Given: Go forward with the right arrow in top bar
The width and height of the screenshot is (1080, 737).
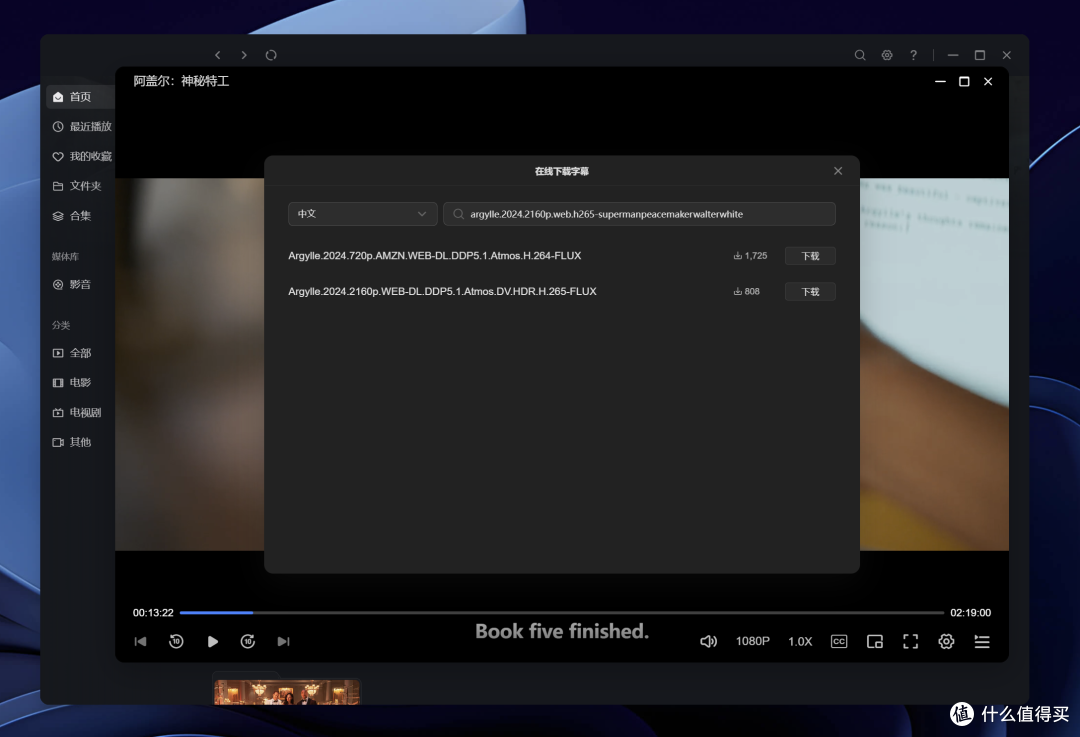Looking at the screenshot, I should (x=244, y=55).
